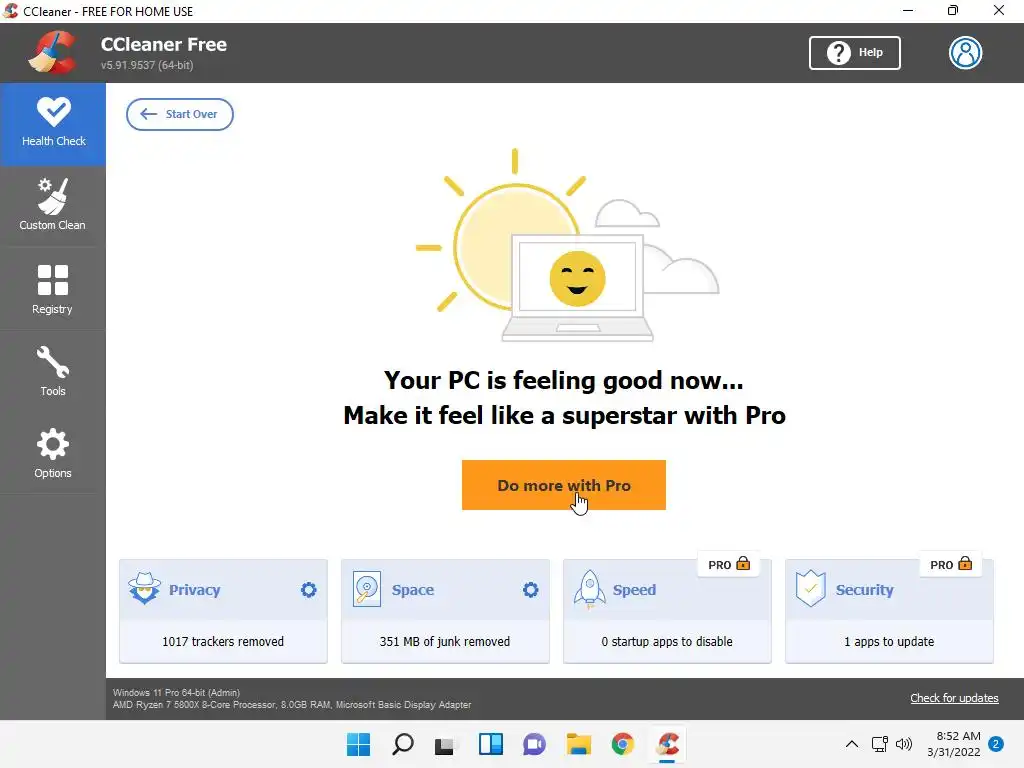Click the Windows 11 Pro system info text

click(x=176, y=692)
